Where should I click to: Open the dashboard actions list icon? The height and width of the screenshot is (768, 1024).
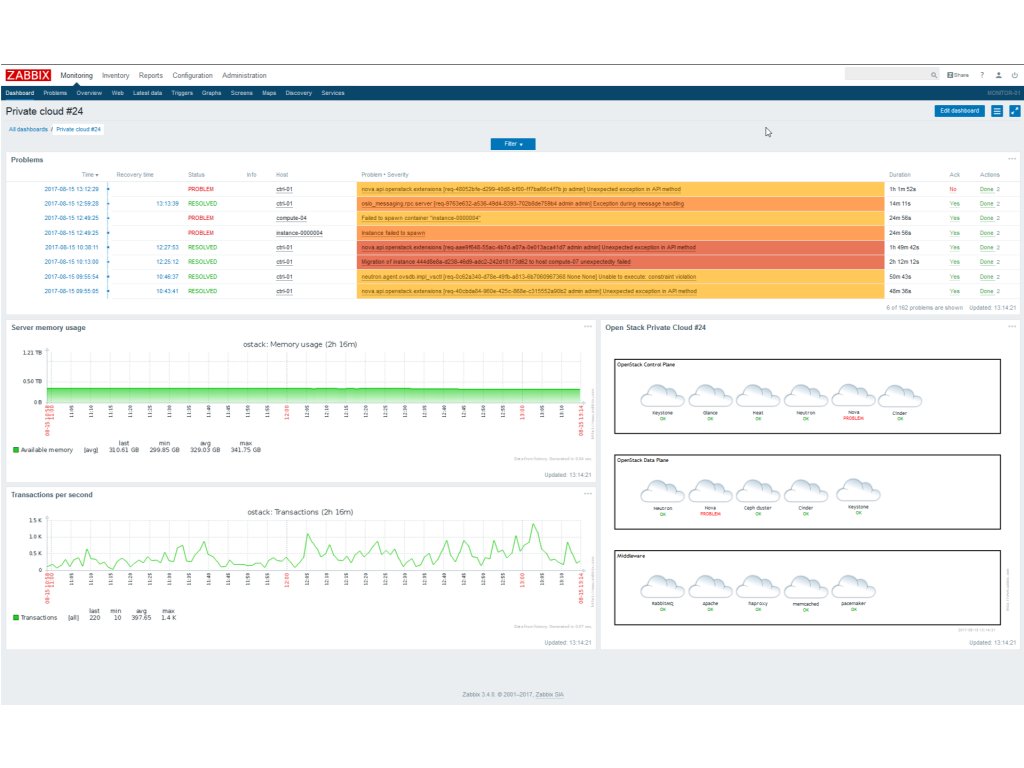(x=997, y=111)
